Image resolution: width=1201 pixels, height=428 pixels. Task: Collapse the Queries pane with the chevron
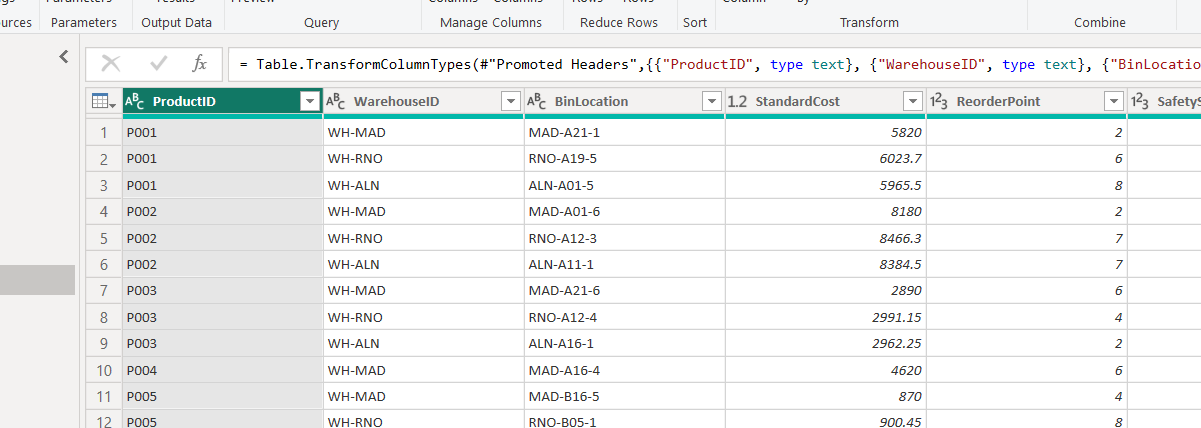coord(64,57)
